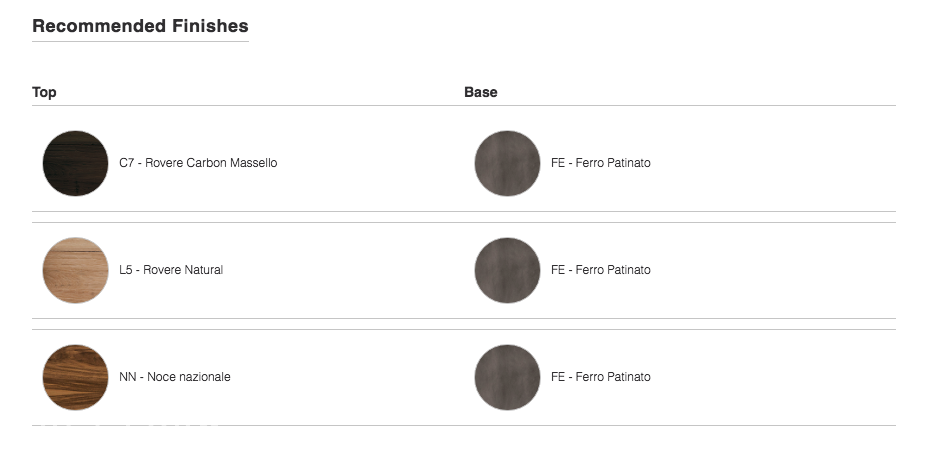Click the underline beneath Recommended Finishes heading
The height and width of the screenshot is (465, 933).
(140, 42)
